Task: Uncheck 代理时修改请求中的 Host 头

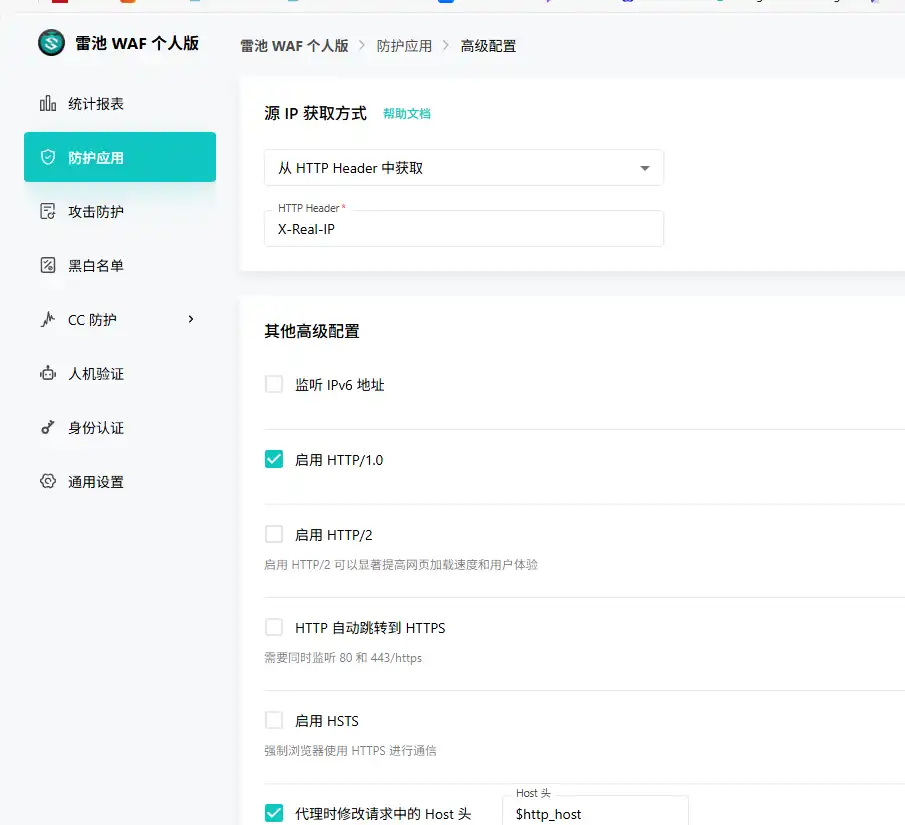Action: (274, 813)
